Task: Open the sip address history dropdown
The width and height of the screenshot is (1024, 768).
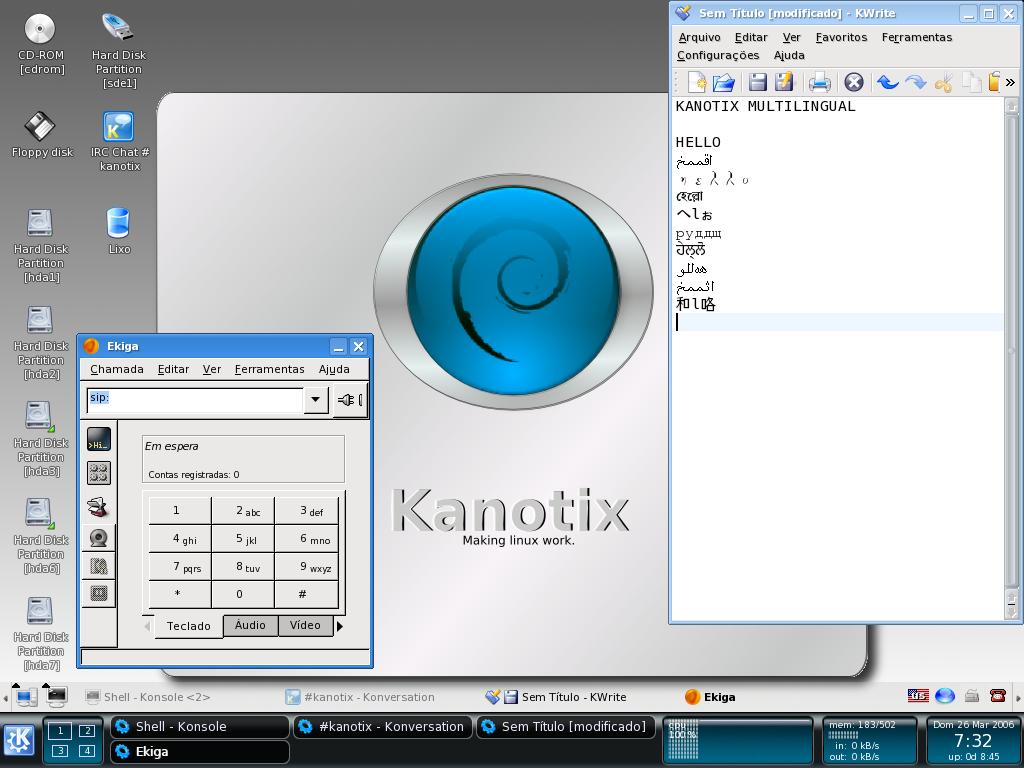Action: [315, 400]
